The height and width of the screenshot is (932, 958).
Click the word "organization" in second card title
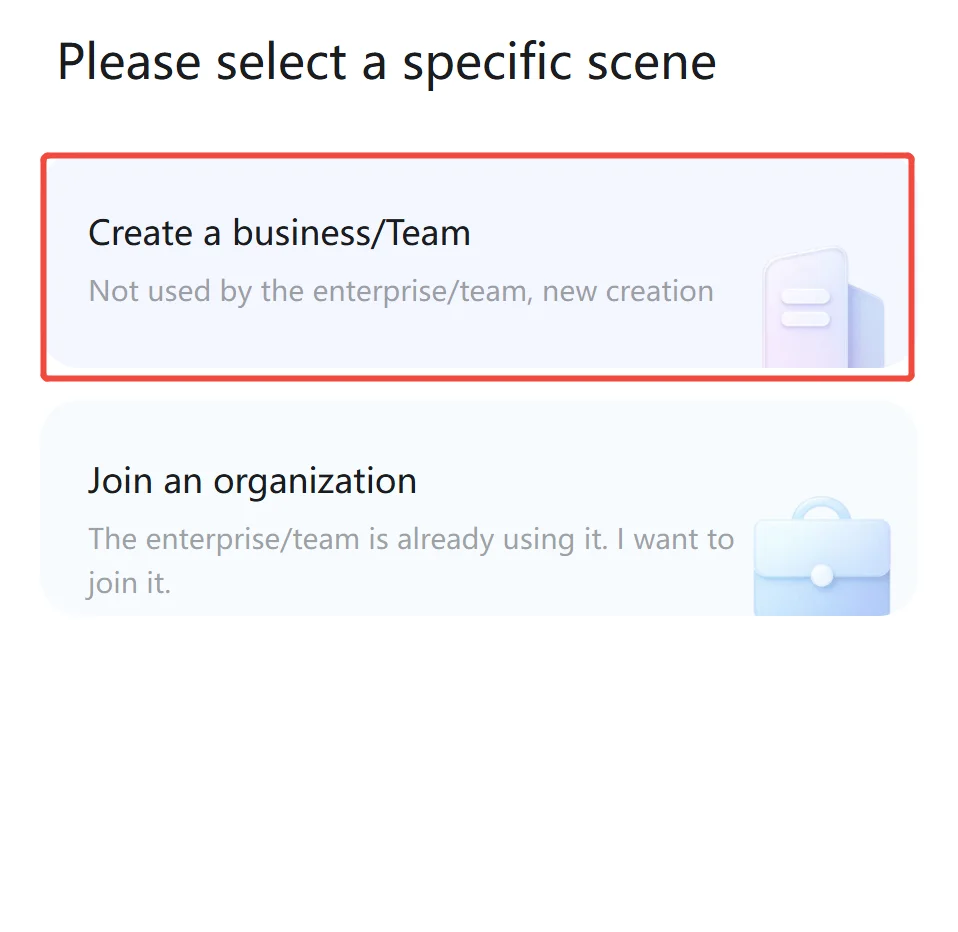[x=315, y=482]
